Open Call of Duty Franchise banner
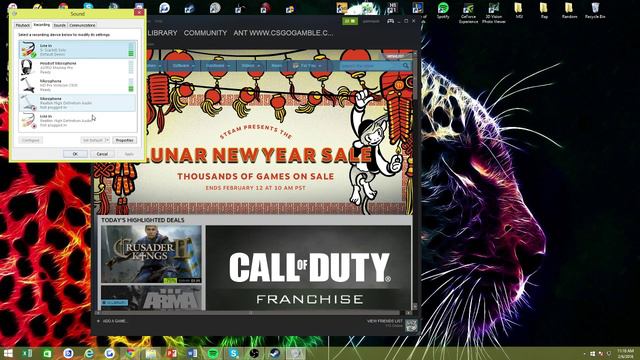 click(x=309, y=268)
